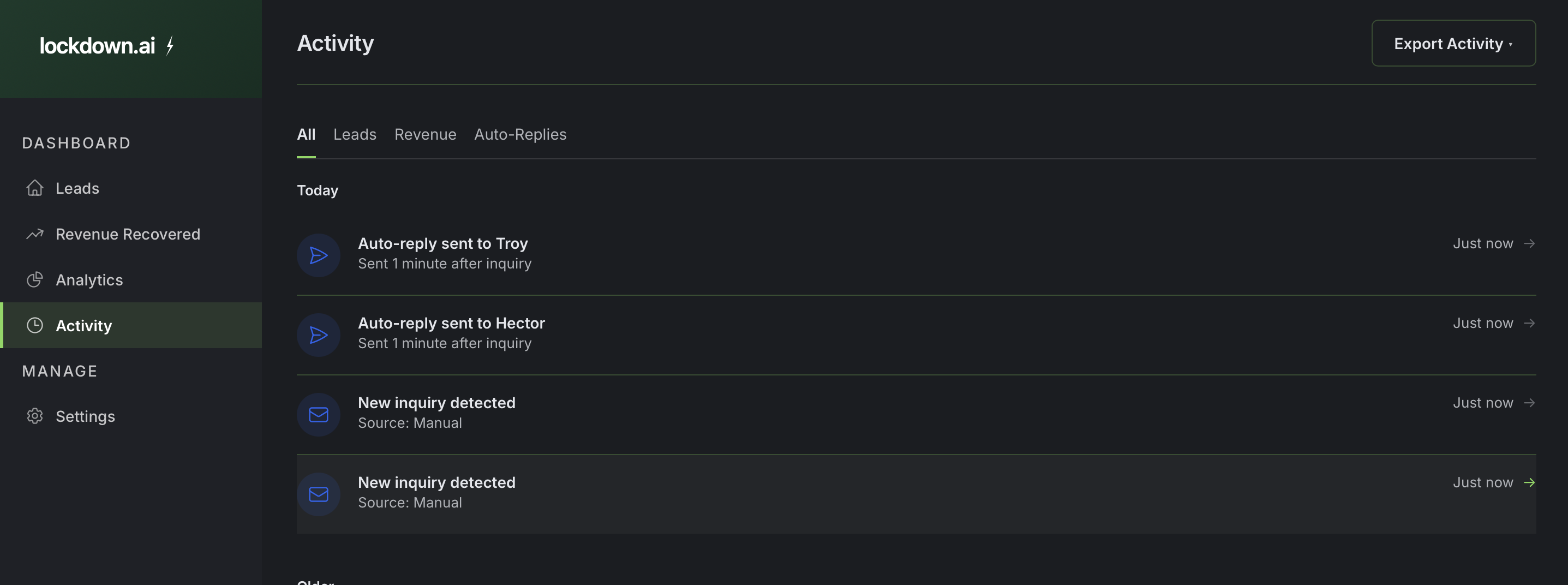The image size is (1568, 585).
Task: Select the Leads home icon in sidebar
Action: [35, 188]
